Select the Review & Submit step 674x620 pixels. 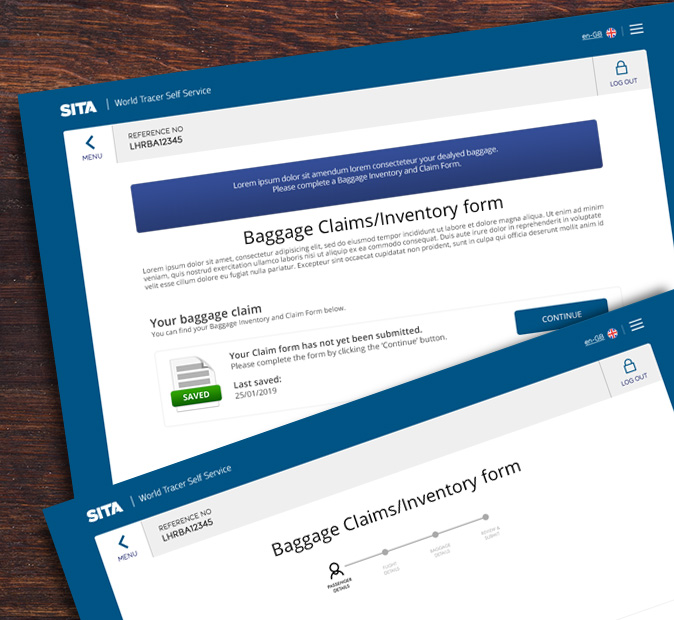coord(485,518)
